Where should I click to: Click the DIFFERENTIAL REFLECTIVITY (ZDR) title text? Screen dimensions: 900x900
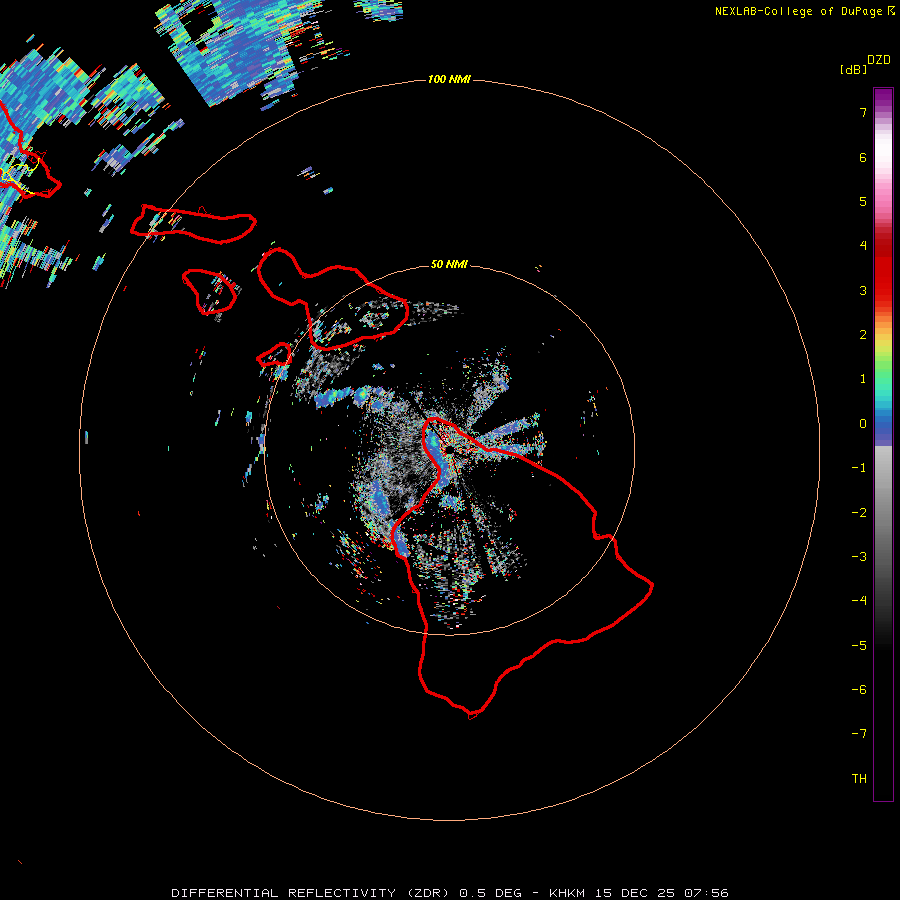tap(310, 893)
